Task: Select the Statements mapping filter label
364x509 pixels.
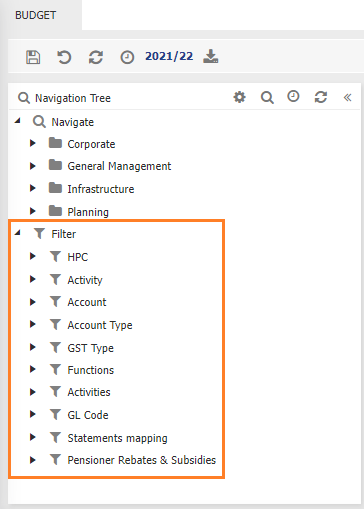Action: (117, 438)
